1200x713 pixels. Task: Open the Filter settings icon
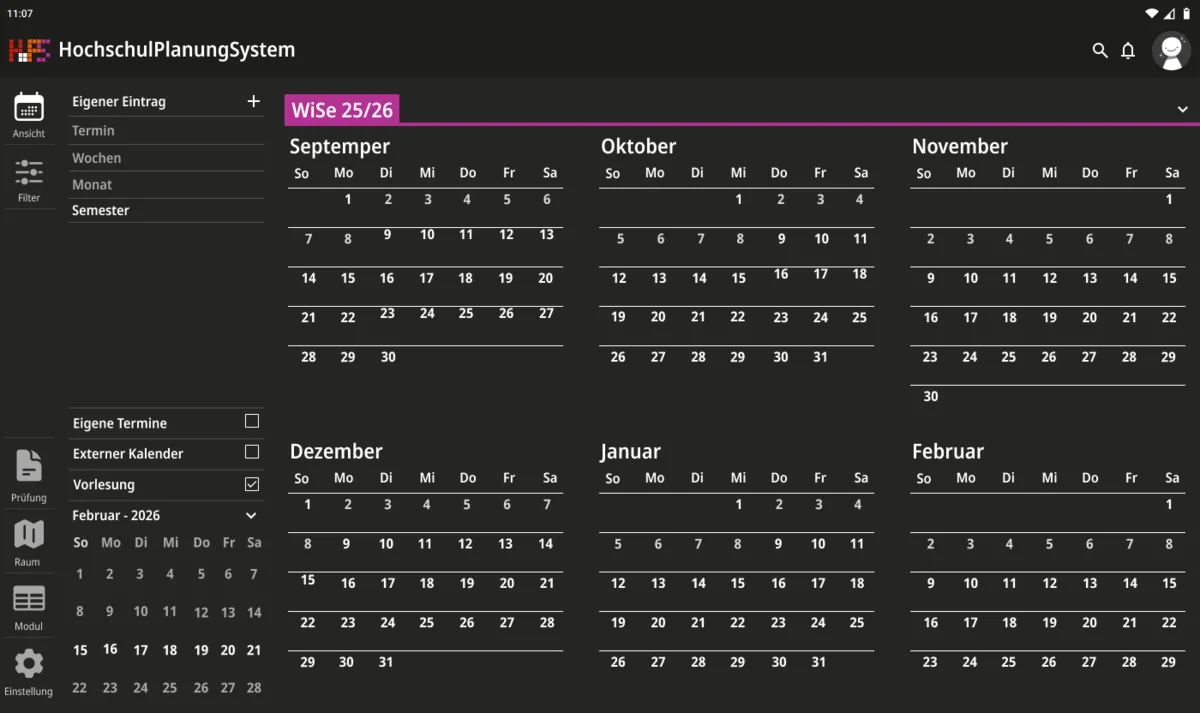point(29,172)
